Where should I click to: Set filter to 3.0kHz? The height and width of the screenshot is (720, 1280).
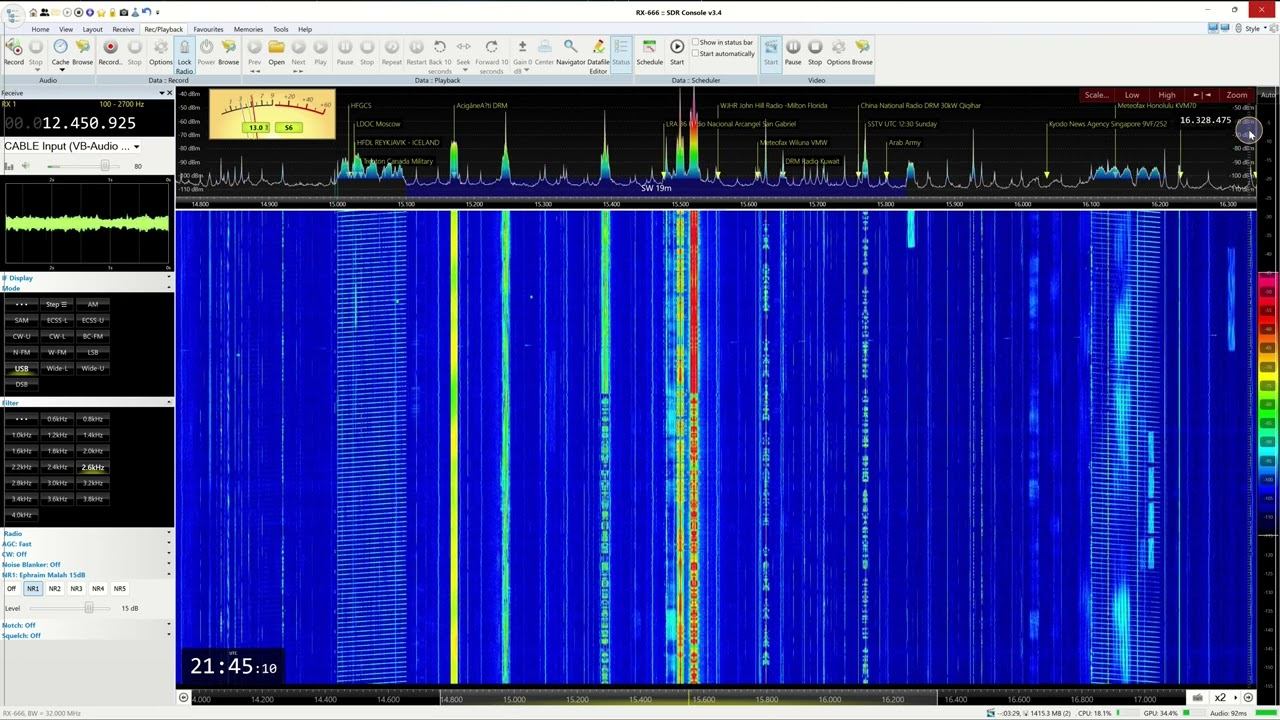click(x=57, y=483)
